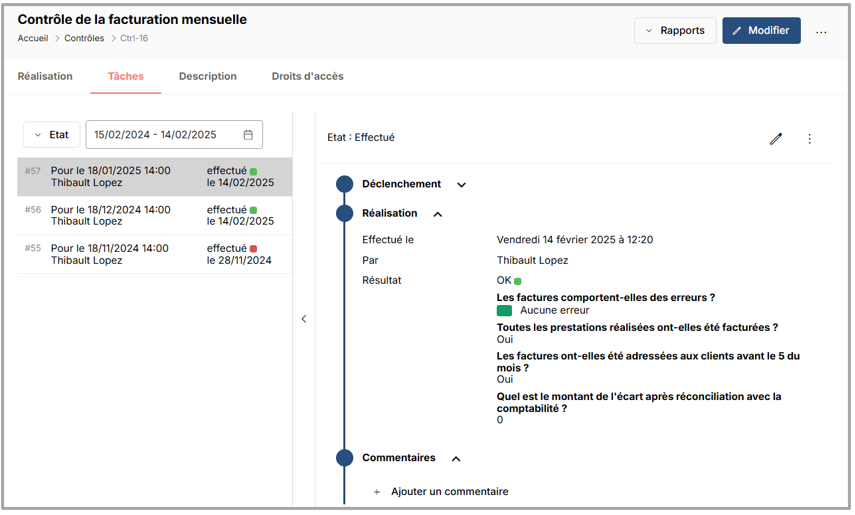This screenshot has height=515, width=855.
Task: Open the horizontal three-dots menu beside Modifier
Action: 821,31
